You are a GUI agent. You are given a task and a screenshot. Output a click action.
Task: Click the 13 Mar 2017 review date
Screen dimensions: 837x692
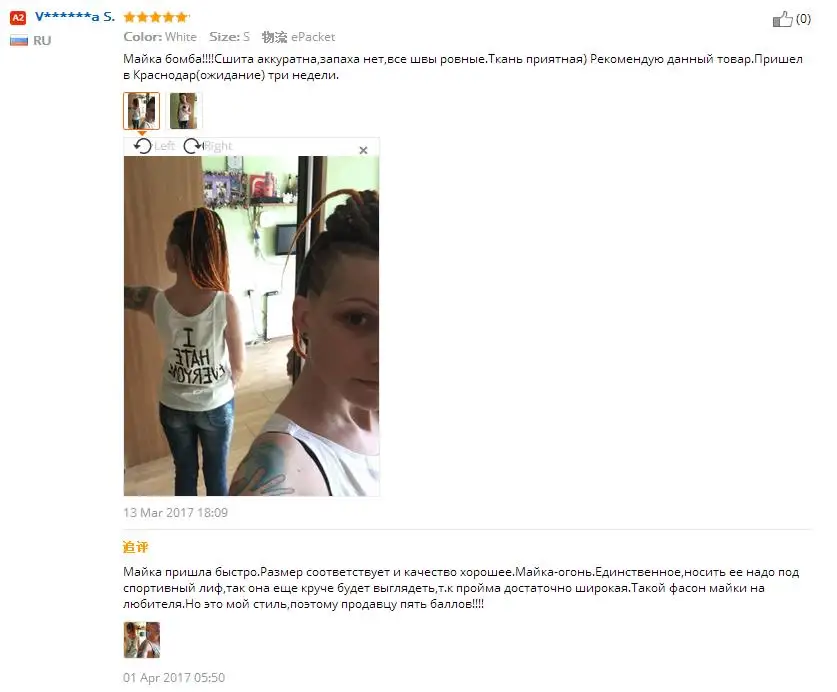176,513
